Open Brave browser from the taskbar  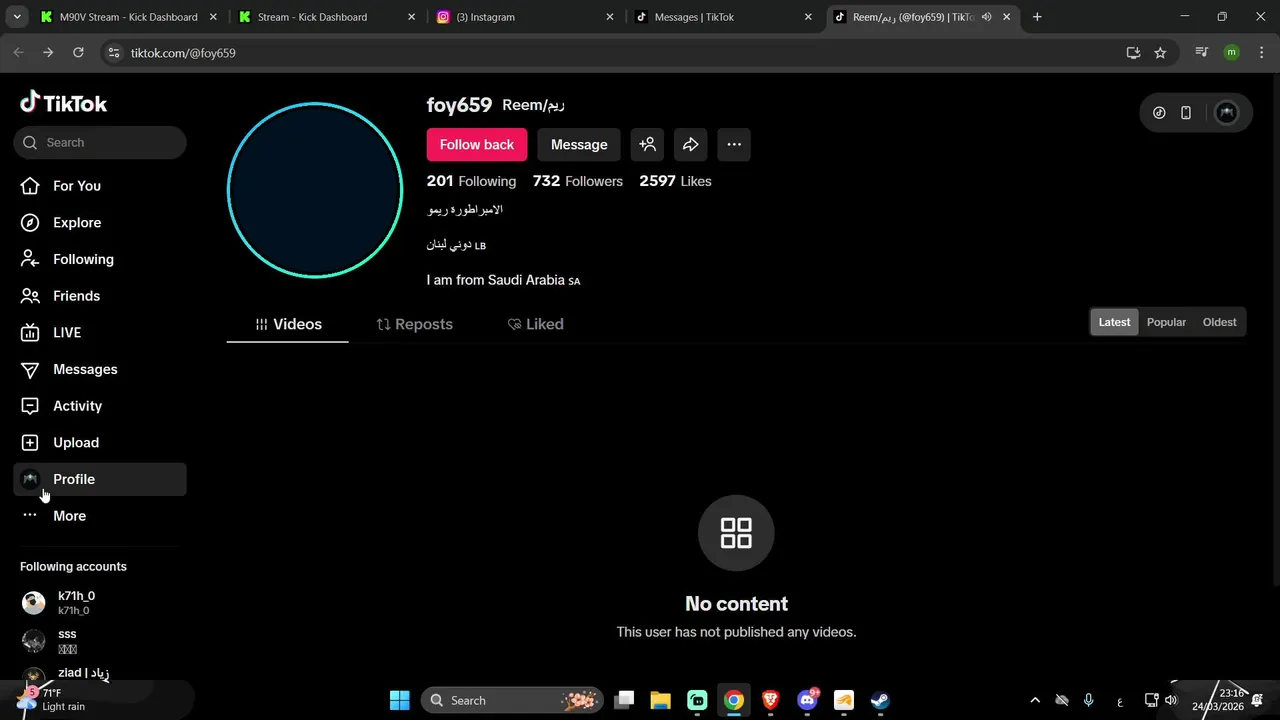(x=771, y=700)
